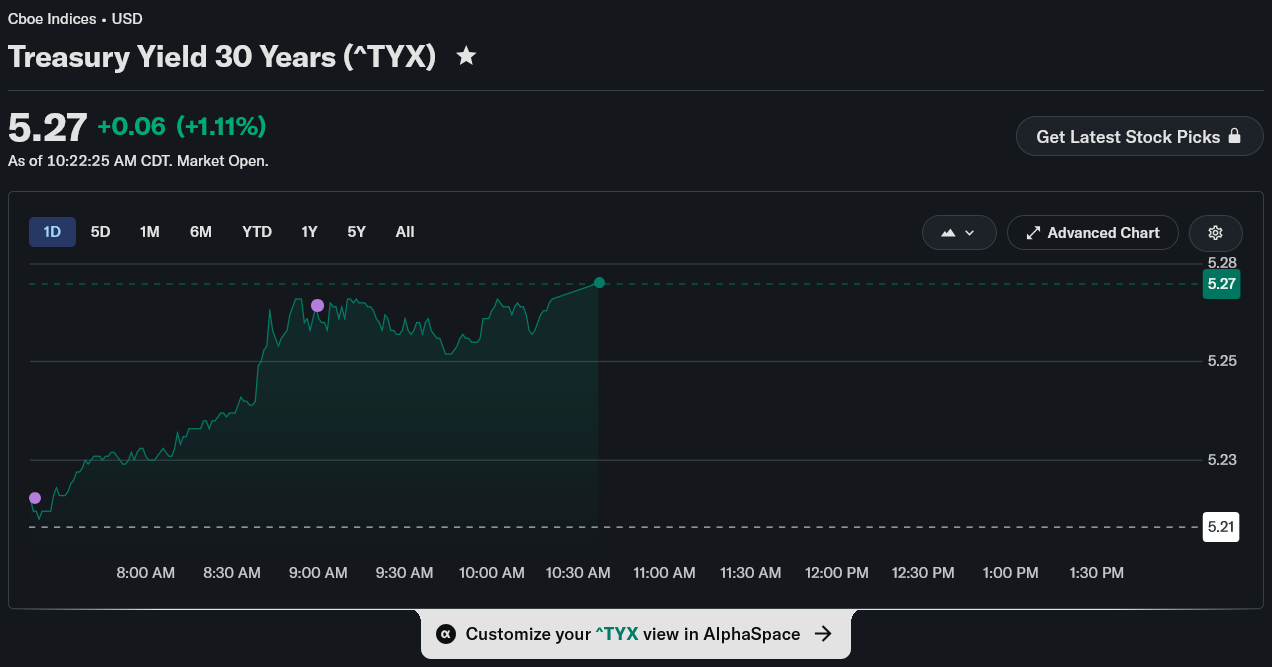Show All historical data range
The image size is (1272, 667).
click(x=405, y=232)
